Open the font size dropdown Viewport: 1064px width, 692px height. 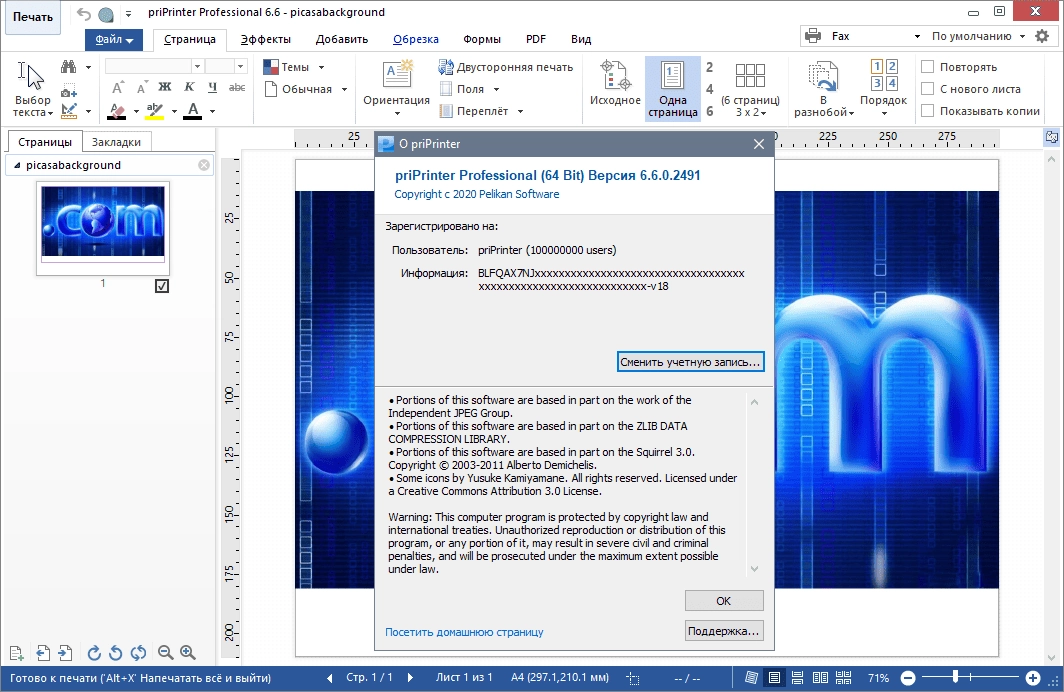pos(240,66)
